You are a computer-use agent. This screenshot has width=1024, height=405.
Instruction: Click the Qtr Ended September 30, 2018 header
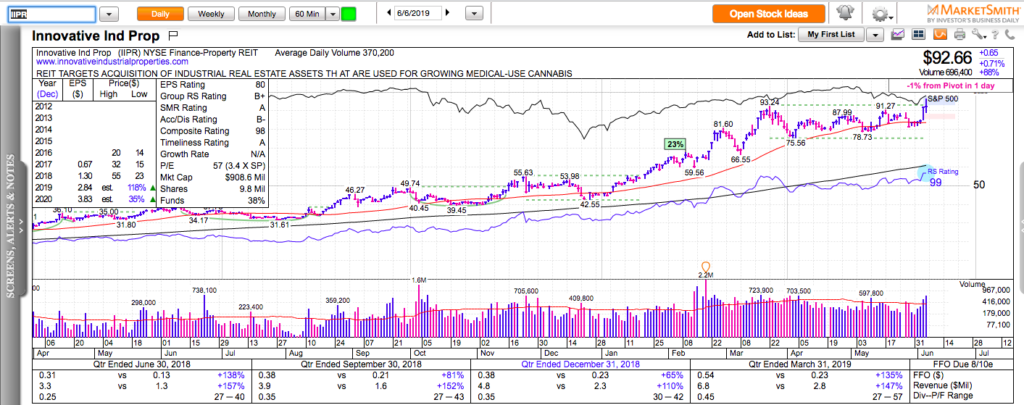pyautogui.click(x=359, y=364)
